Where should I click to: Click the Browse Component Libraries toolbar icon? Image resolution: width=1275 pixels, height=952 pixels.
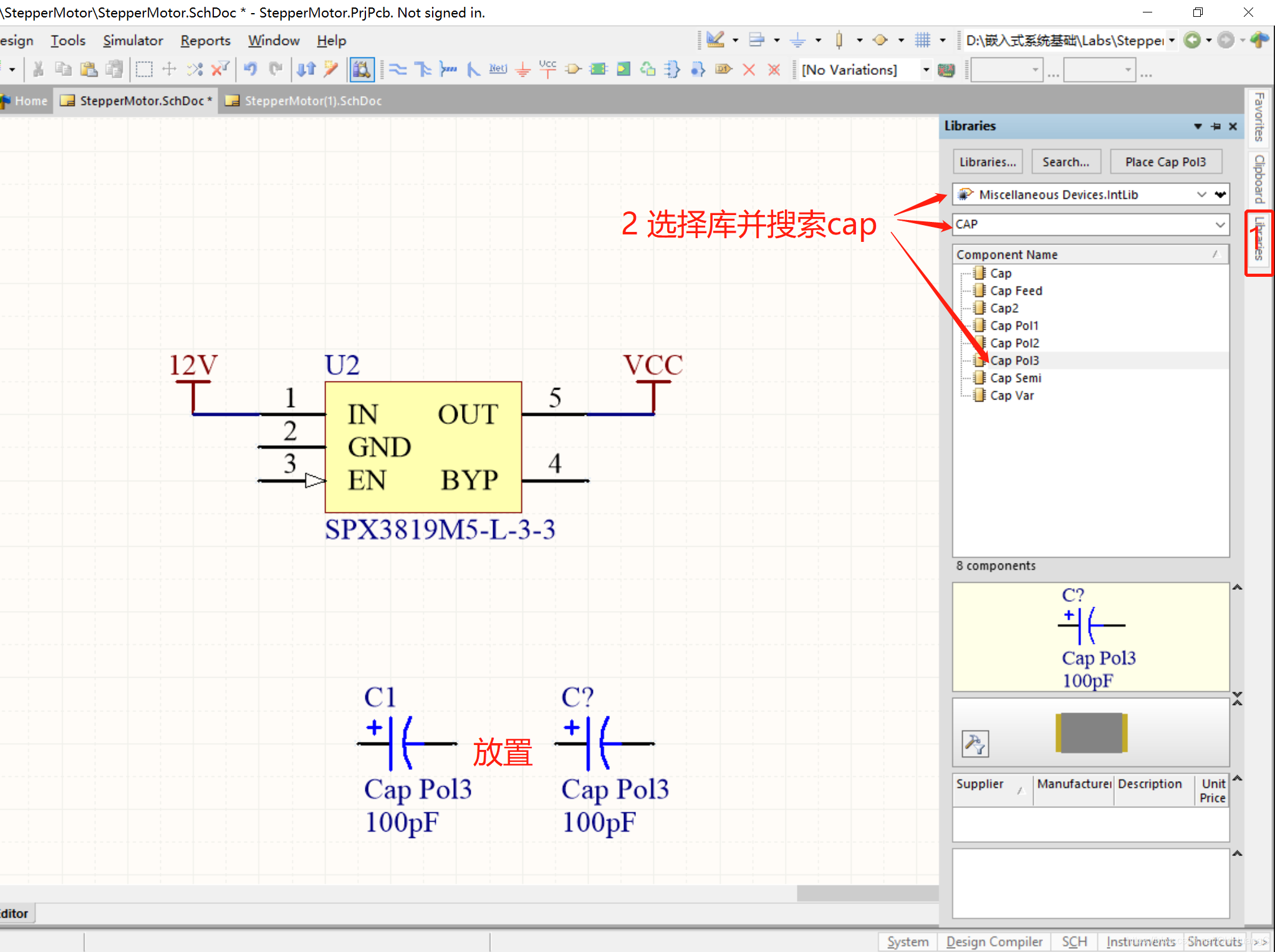point(362,69)
